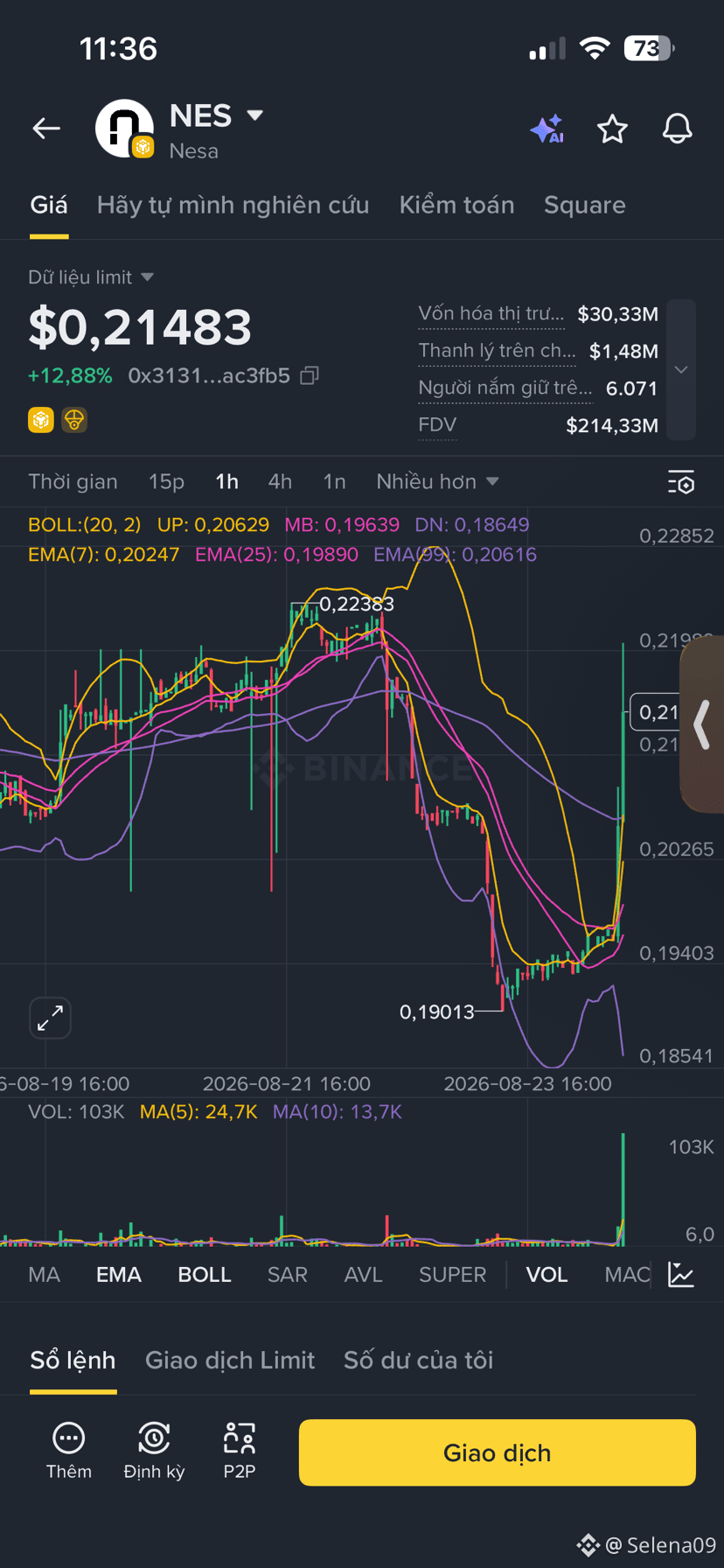Tap the +12,88% change value
Screen dimensions: 724x1568
[70, 376]
